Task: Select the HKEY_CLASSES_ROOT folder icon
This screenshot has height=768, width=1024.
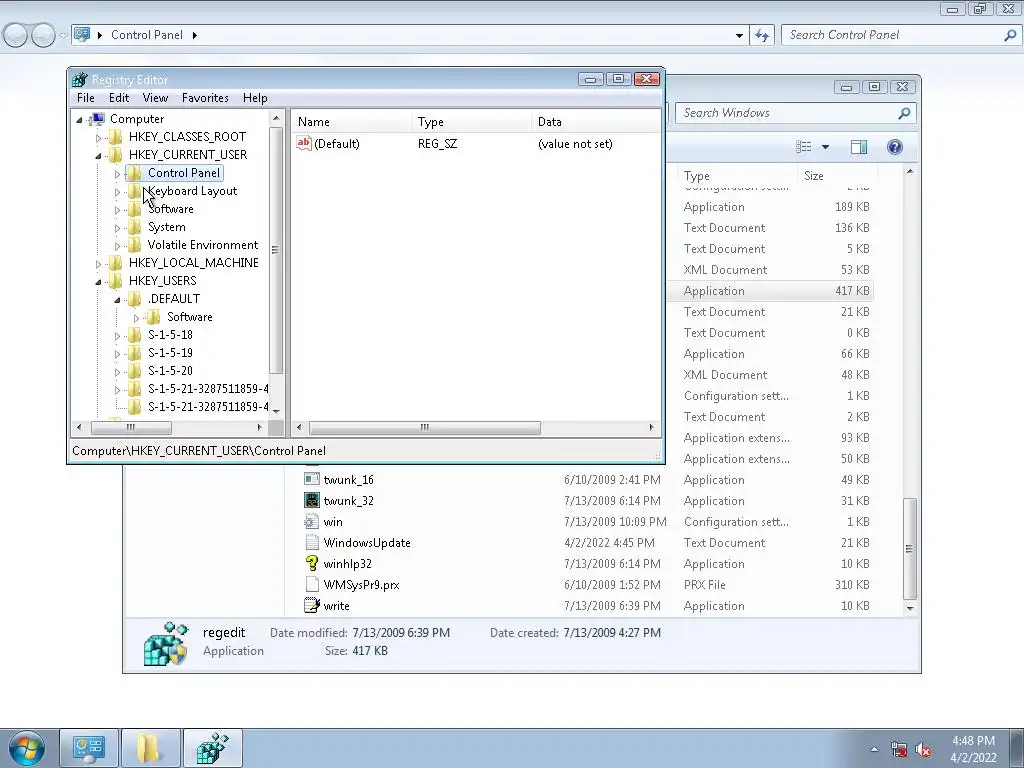Action: (x=116, y=136)
